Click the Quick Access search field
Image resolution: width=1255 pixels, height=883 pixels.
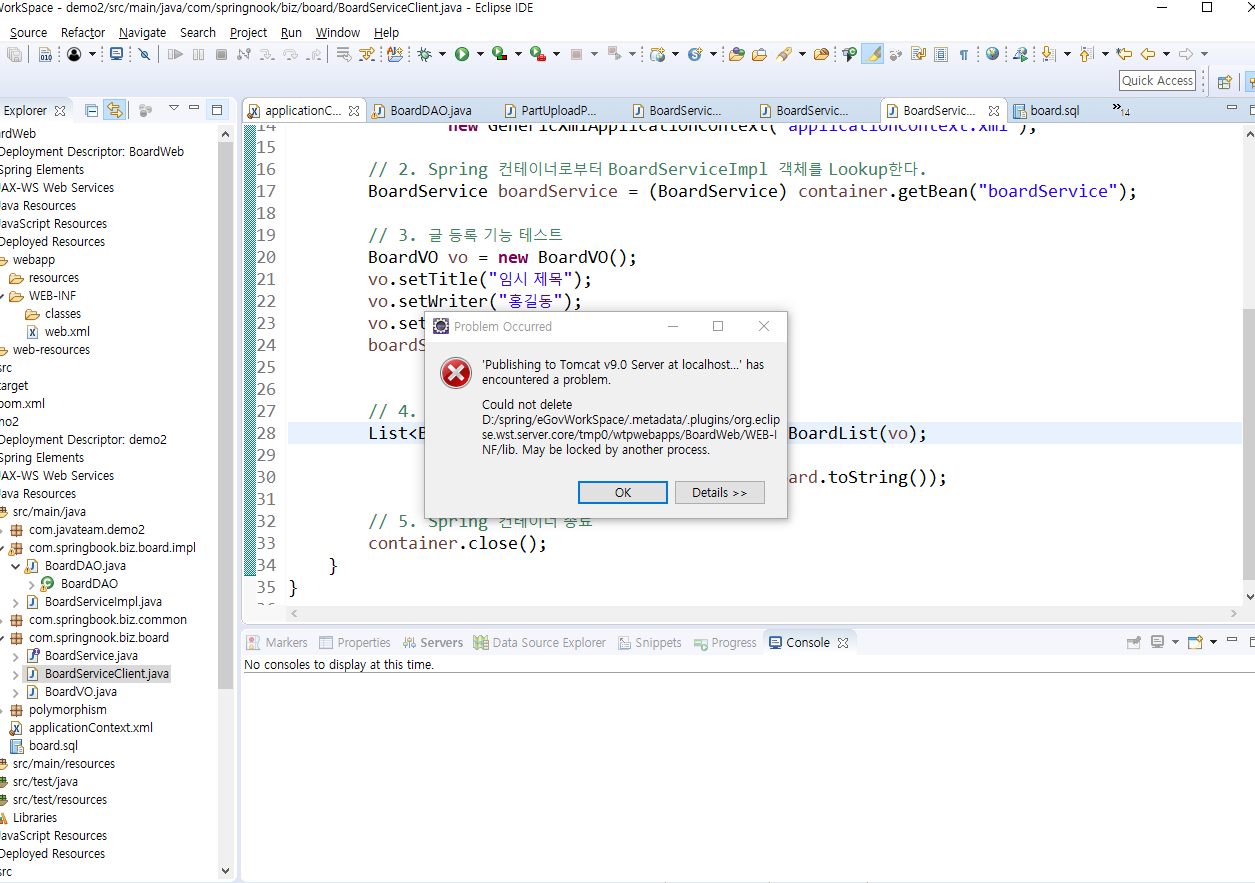point(1157,81)
